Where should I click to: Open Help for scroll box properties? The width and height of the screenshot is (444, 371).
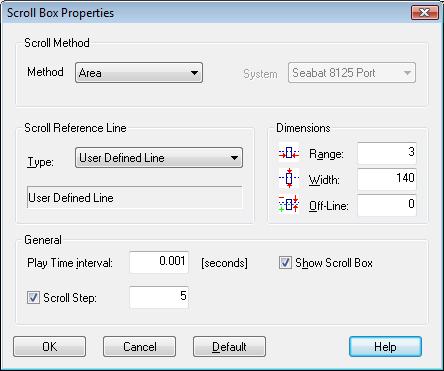[x=385, y=347]
